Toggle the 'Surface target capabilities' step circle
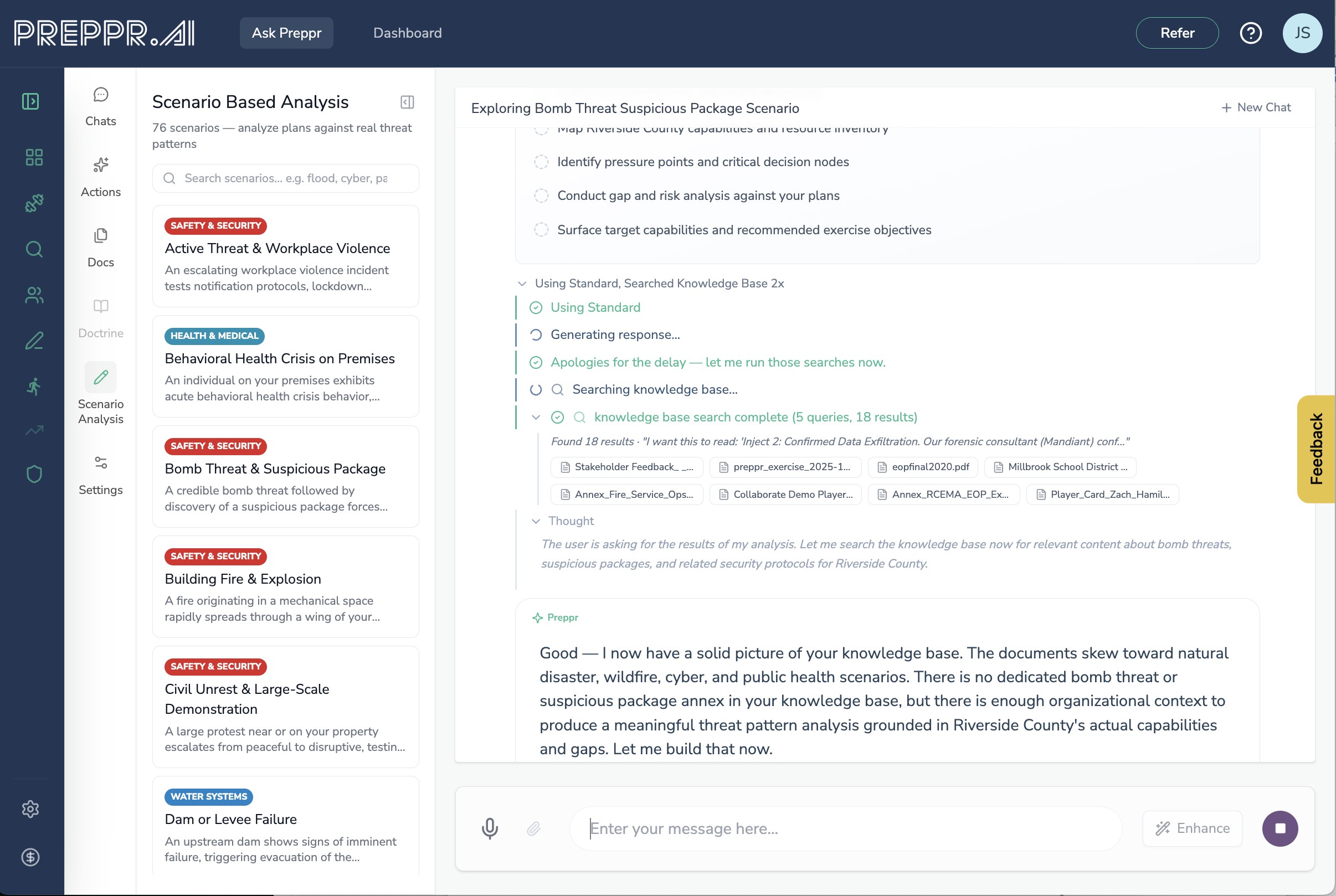Image resolution: width=1336 pixels, height=896 pixels. pos(541,230)
